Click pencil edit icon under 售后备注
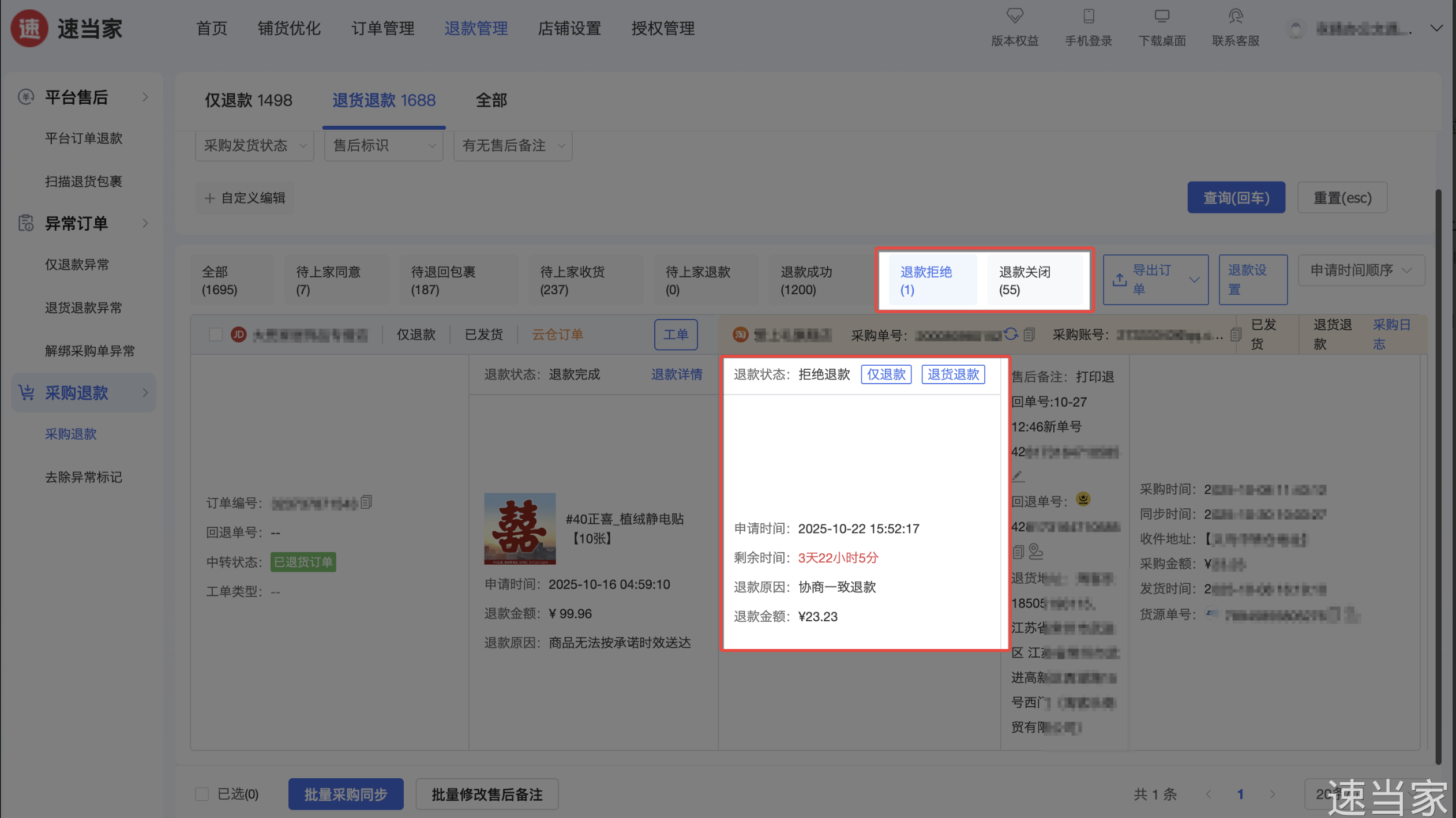The height and width of the screenshot is (818, 1456). pos(1018,476)
